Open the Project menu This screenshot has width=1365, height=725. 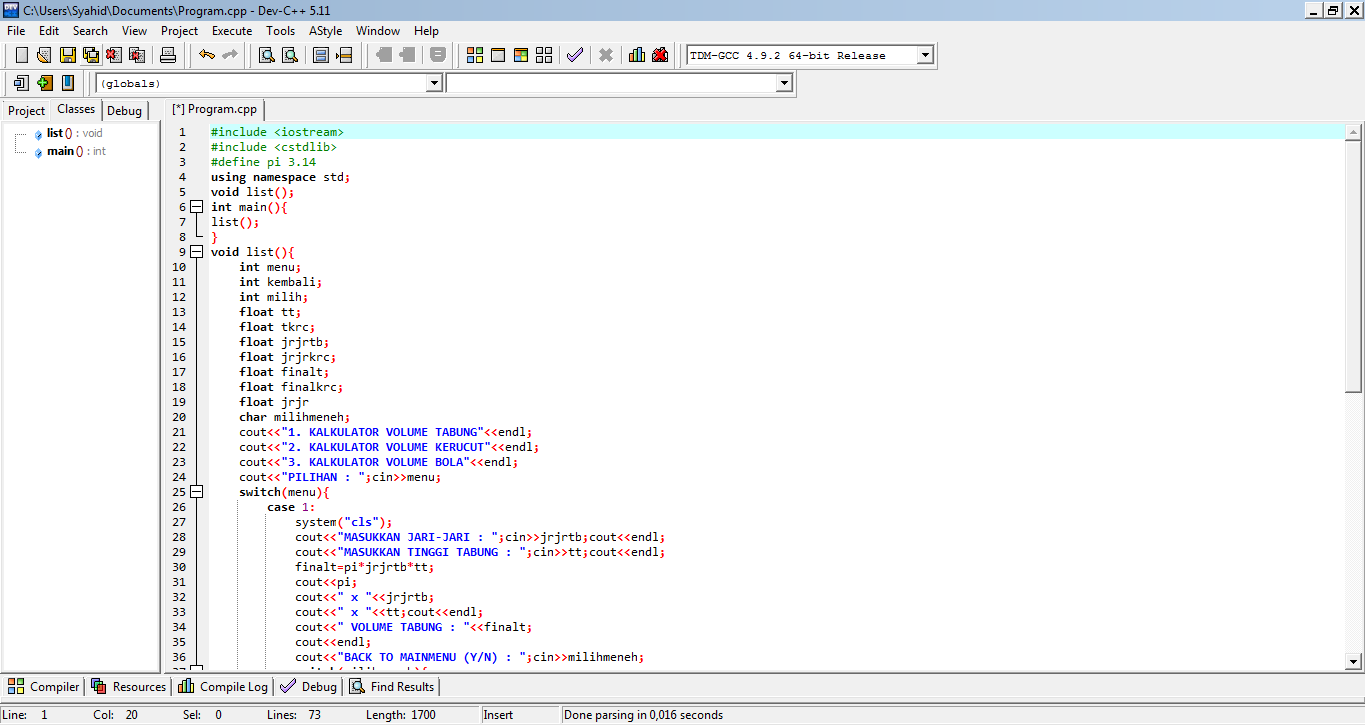[x=180, y=31]
